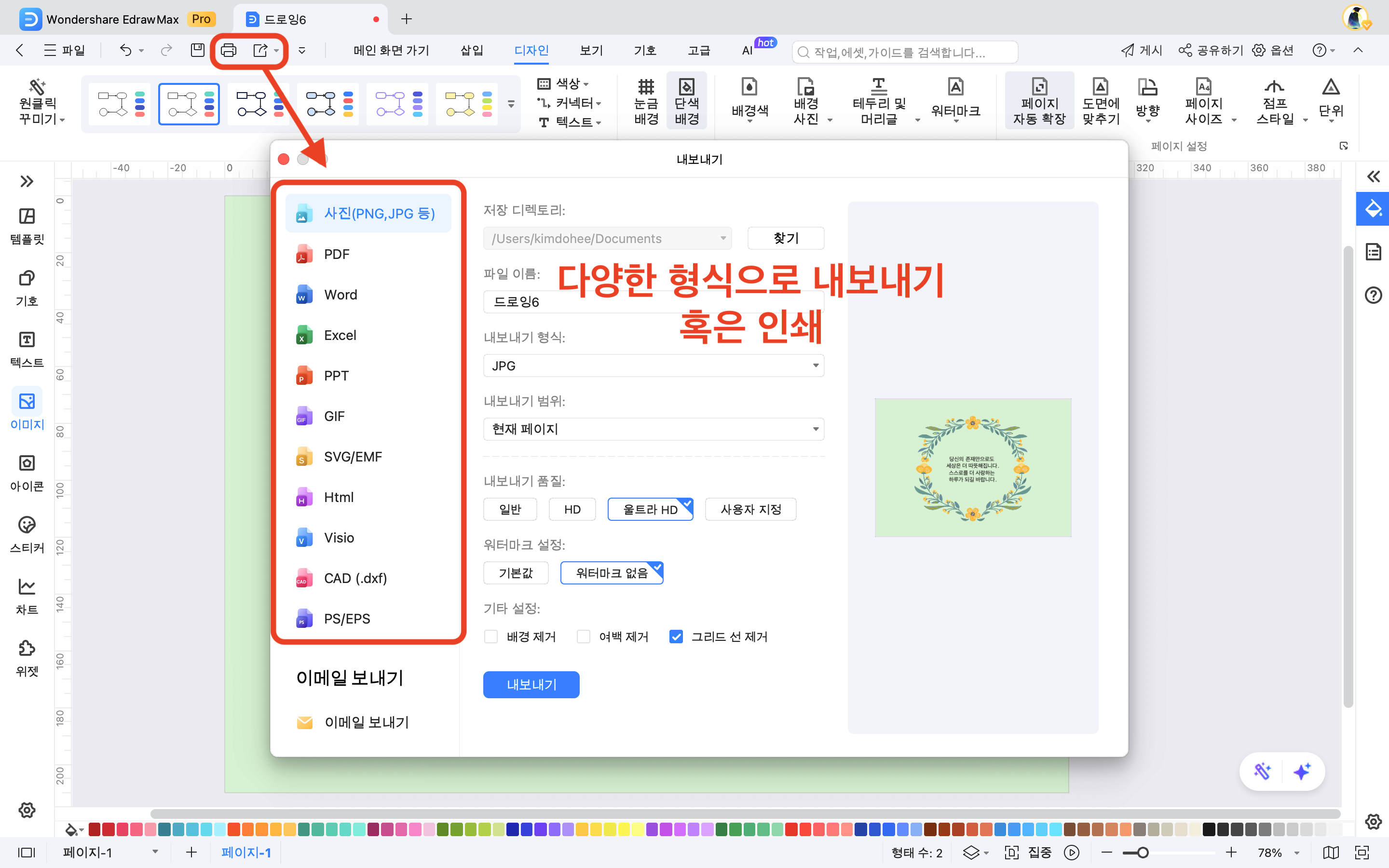1389x868 pixels.
Task: Check the 여백 제거 option
Action: pyautogui.click(x=583, y=637)
